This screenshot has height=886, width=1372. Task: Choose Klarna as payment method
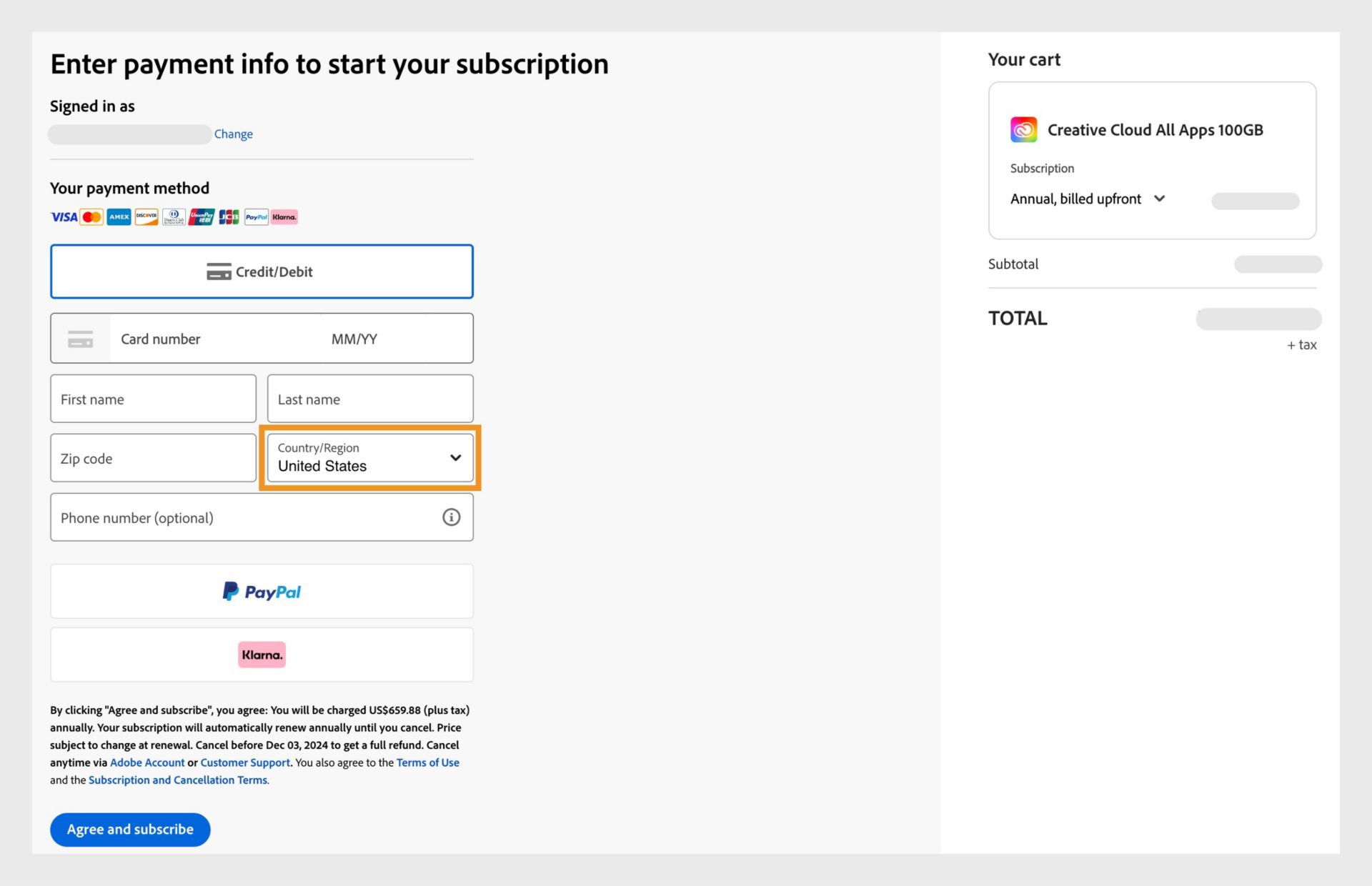pyautogui.click(x=262, y=654)
